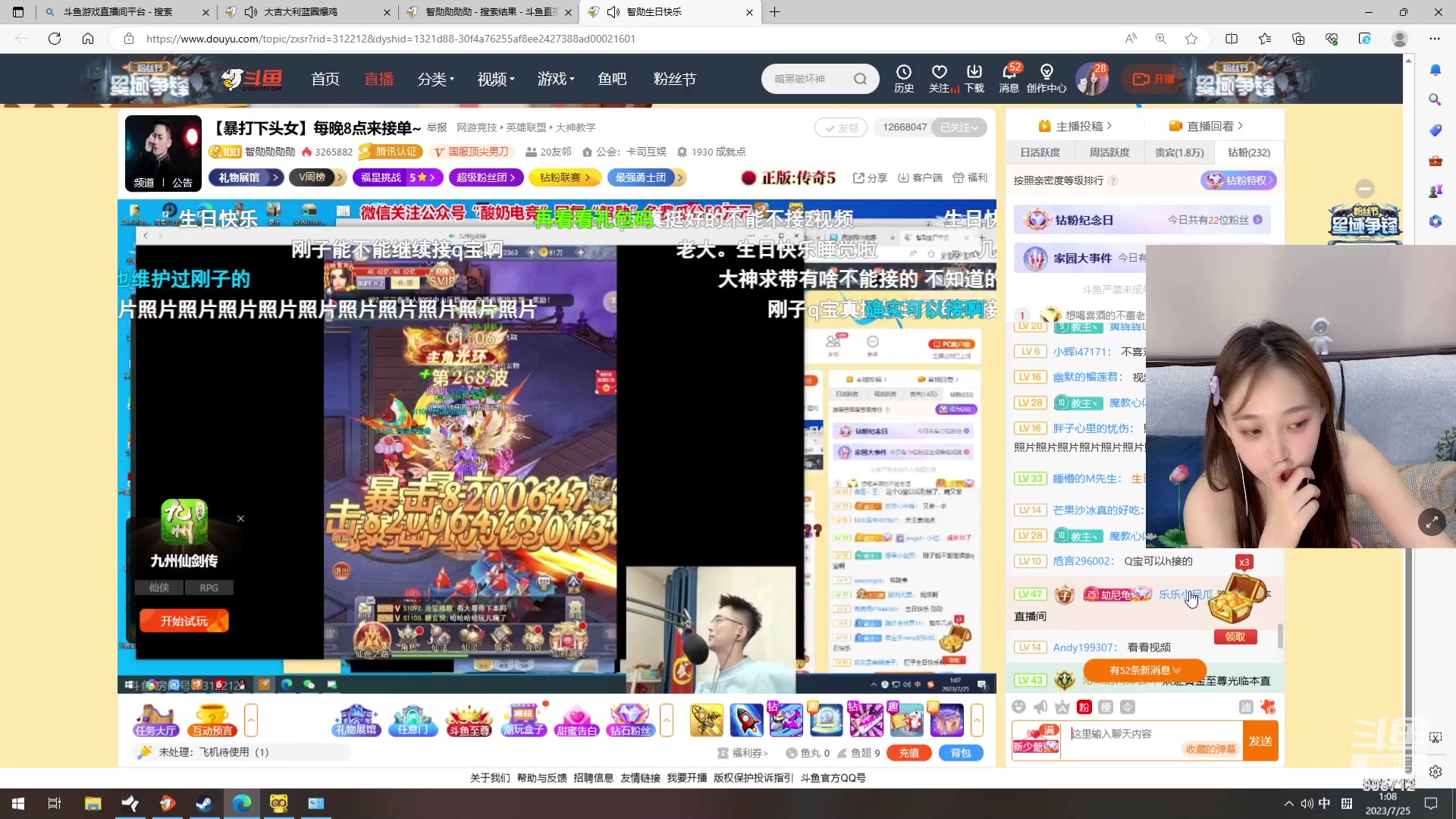Switch to the 钻粉(232) tab
The height and width of the screenshot is (819, 1456).
(x=1248, y=152)
